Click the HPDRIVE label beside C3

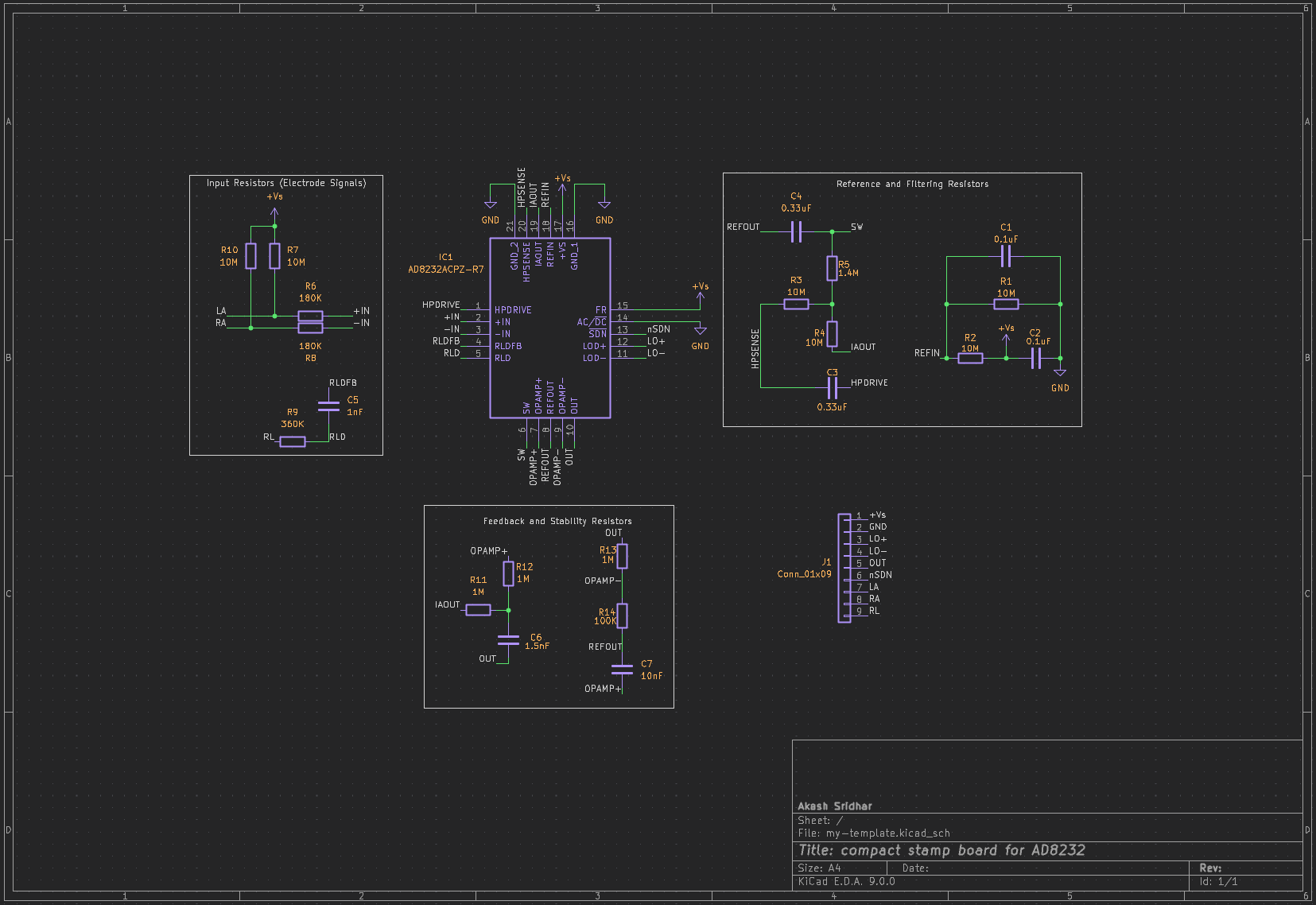869,383
